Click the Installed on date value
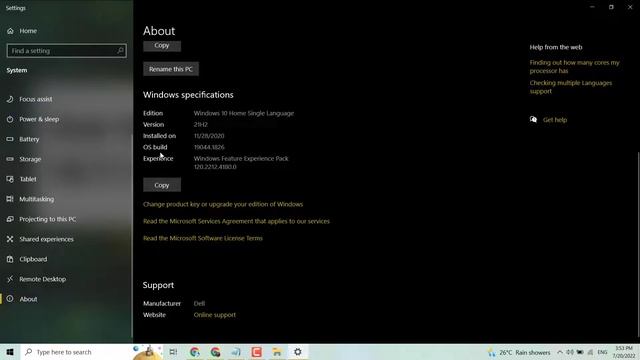Viewport: 640px width, 360px height. click(209, 136)
